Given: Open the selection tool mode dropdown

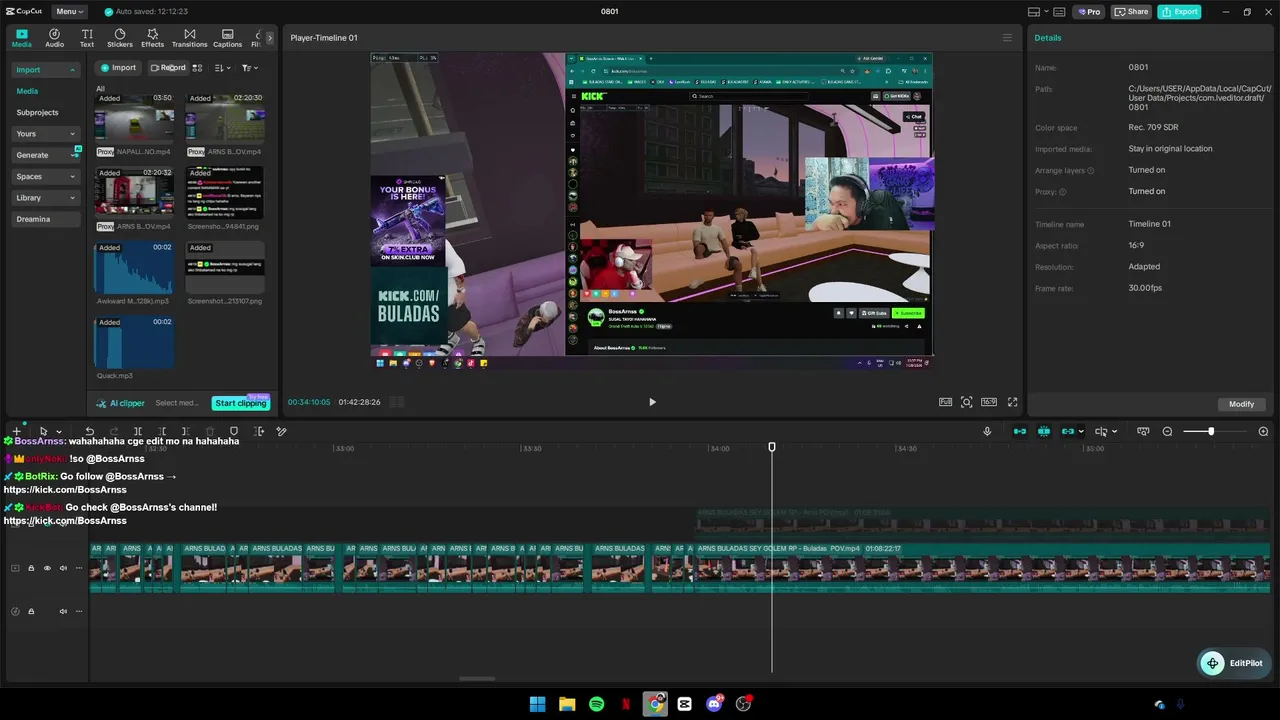Looking at the screenshot, I should pos(59,432).
